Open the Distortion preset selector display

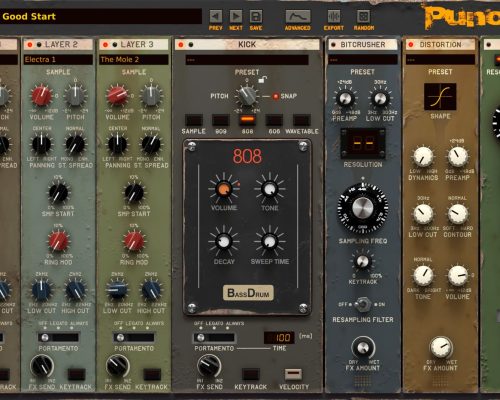440,60
